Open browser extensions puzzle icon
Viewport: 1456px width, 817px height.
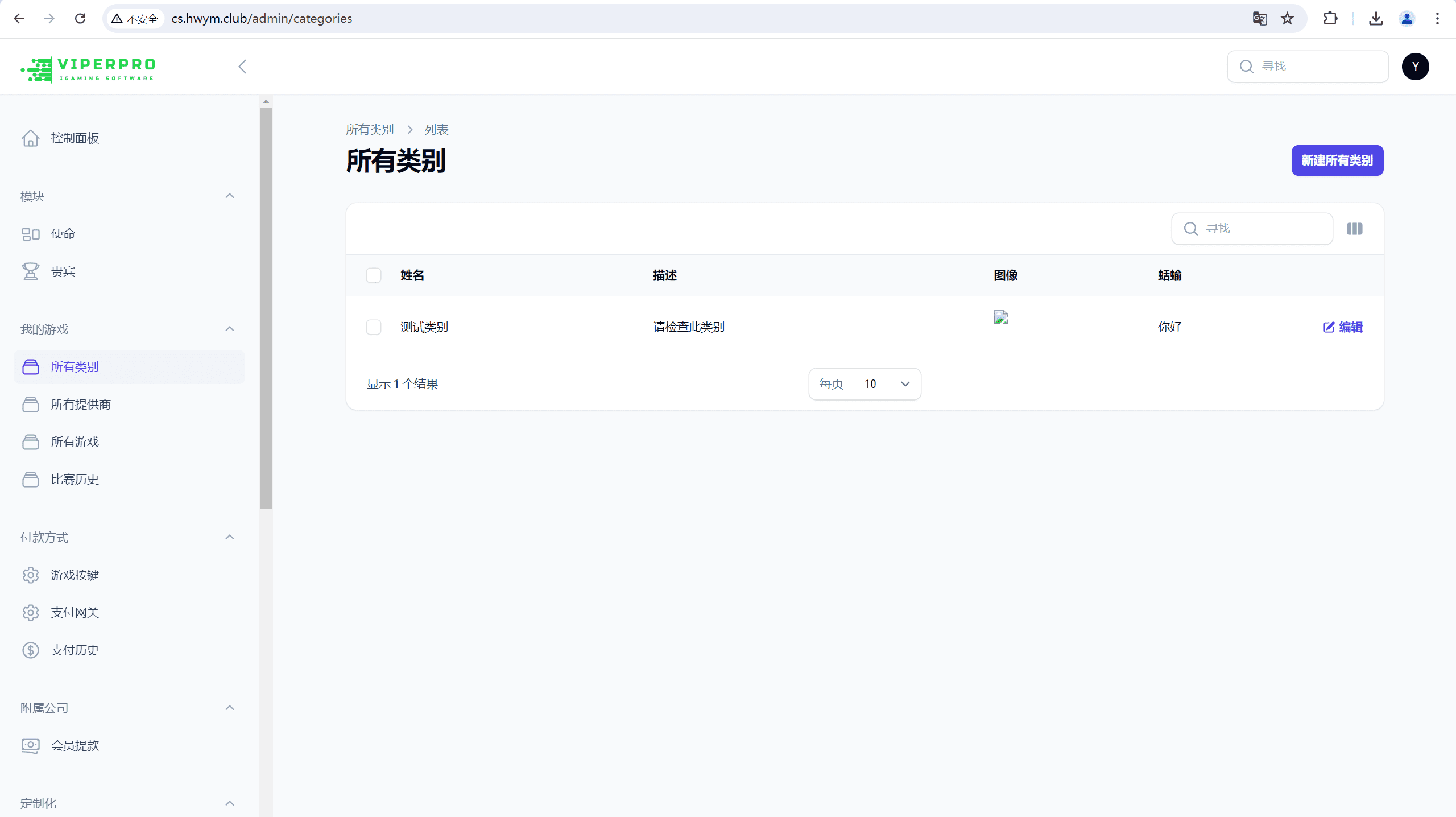(x=1330, y=19)
